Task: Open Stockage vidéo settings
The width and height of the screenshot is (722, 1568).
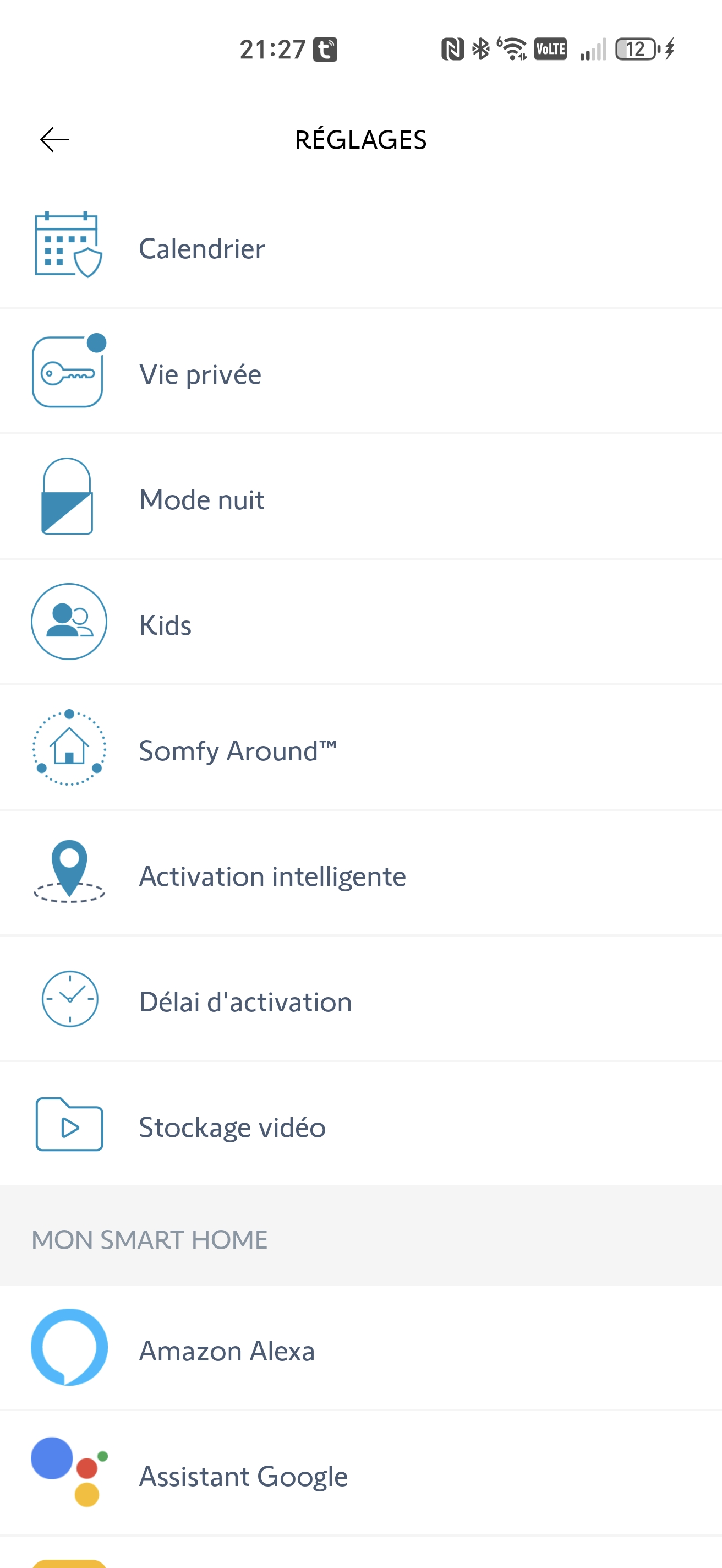Action: (232, 1128)
